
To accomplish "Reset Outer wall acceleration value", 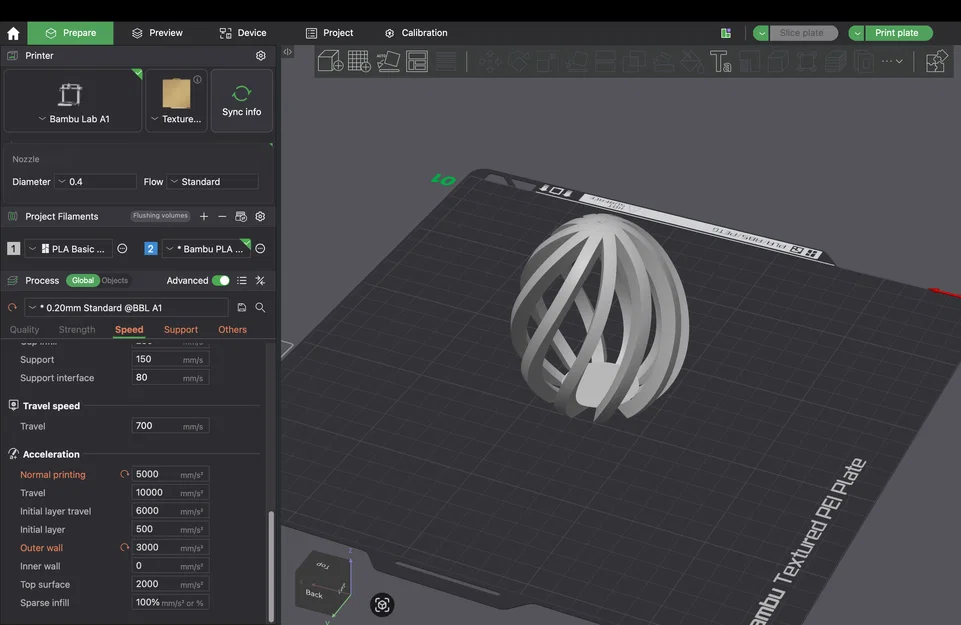I will click(x=124, y=548).
